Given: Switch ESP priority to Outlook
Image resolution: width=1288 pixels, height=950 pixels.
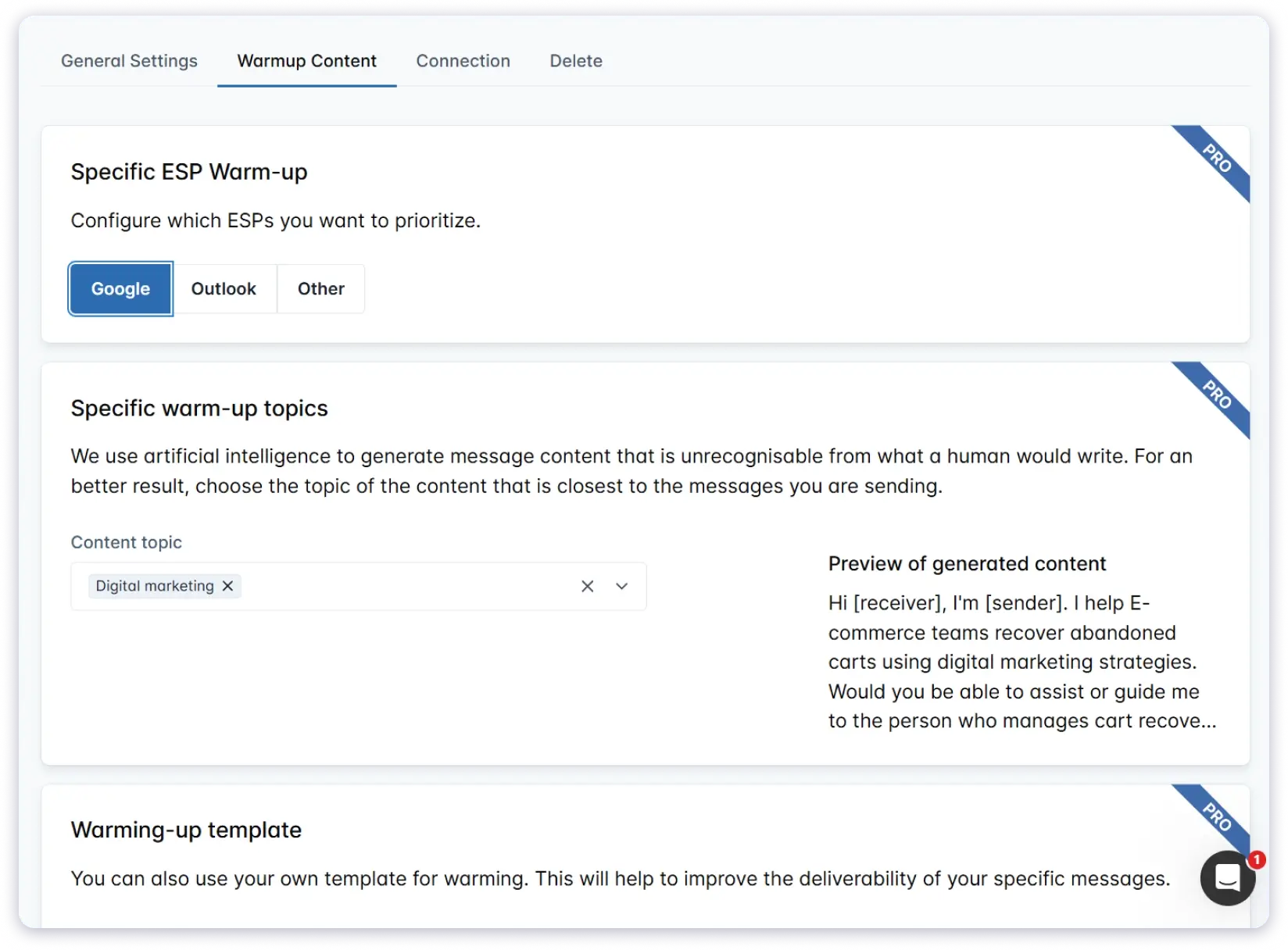Looking at the screenshot, I should click(x=224, y=288).
